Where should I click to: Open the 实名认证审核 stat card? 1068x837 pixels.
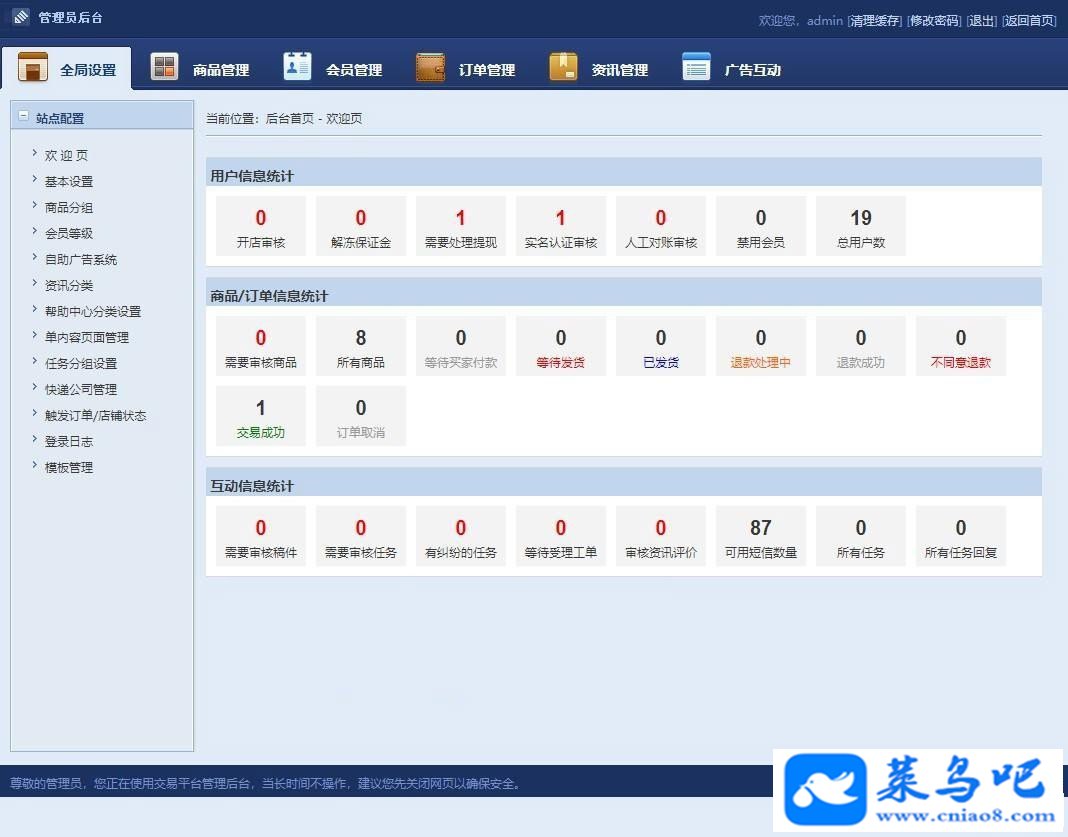(561, 226)
